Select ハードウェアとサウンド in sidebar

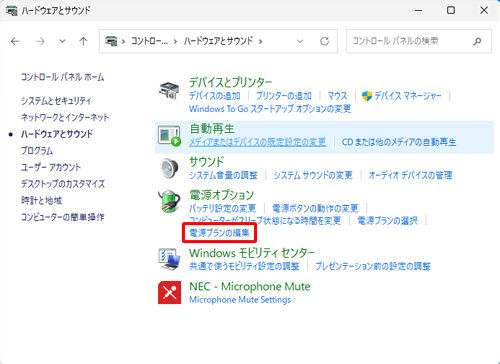[57, 134]
